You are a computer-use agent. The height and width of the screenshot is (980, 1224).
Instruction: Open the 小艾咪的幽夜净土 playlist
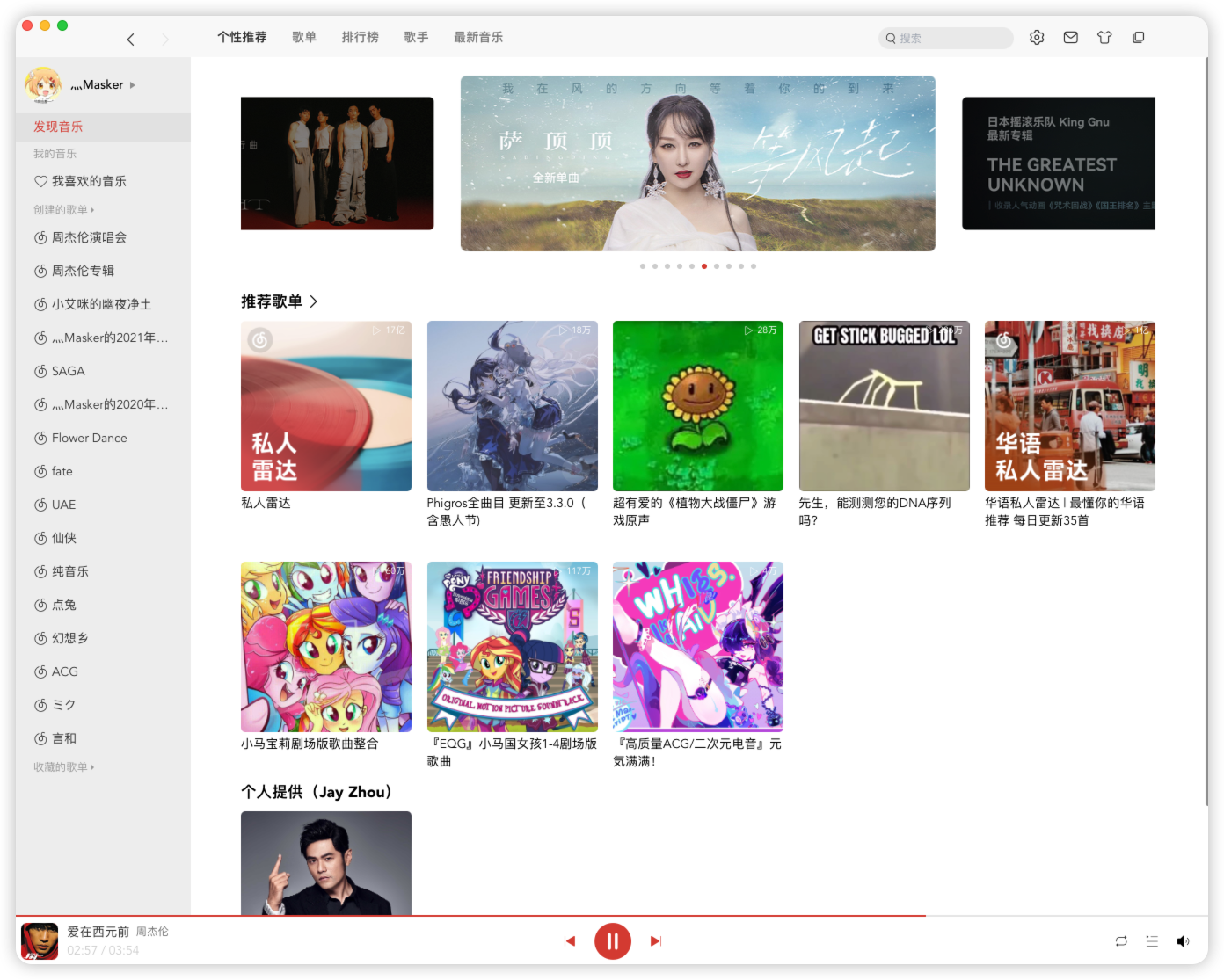coord(103,304)
